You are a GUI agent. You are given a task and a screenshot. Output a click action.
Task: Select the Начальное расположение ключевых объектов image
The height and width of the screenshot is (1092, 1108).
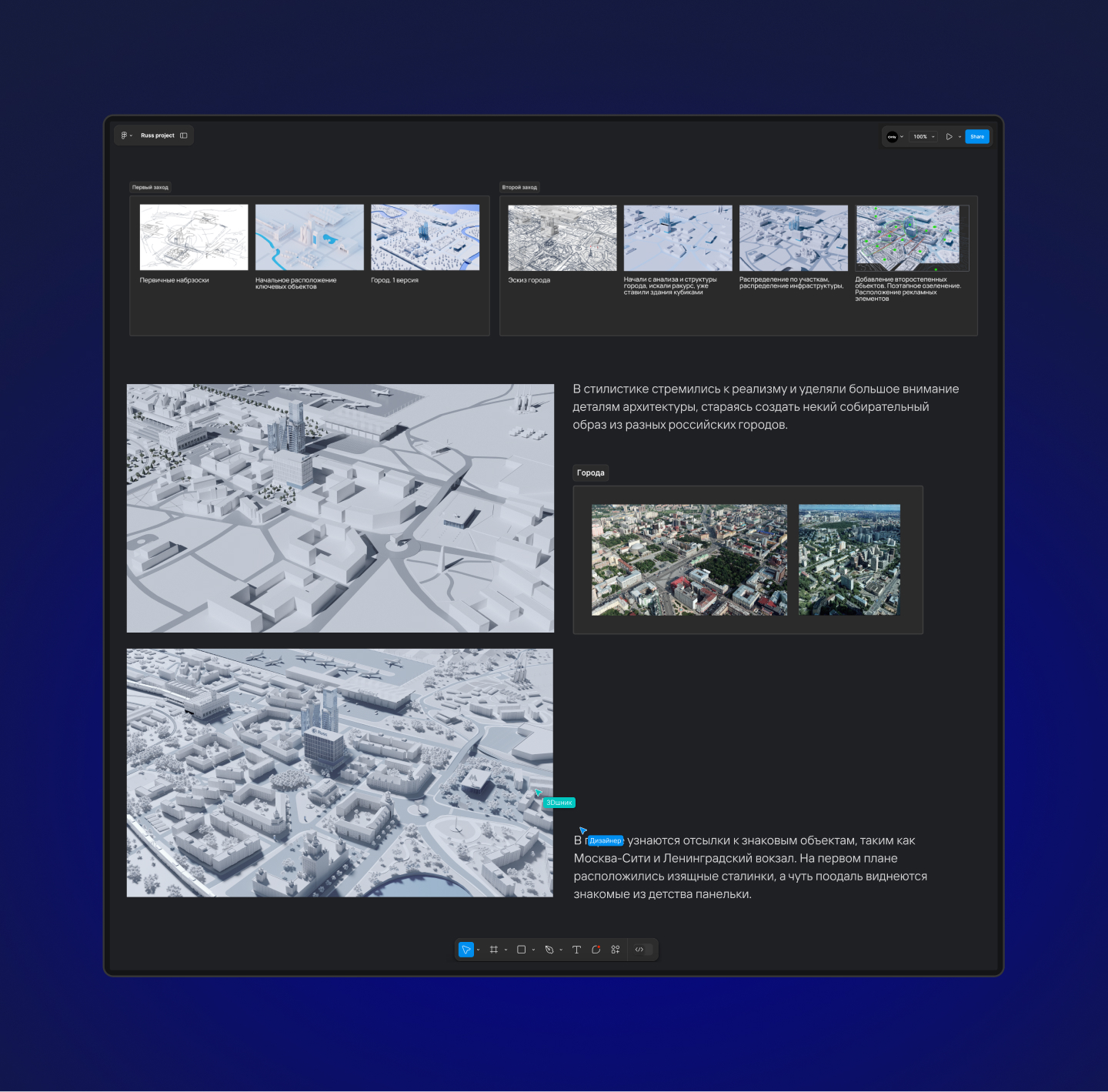309,237
